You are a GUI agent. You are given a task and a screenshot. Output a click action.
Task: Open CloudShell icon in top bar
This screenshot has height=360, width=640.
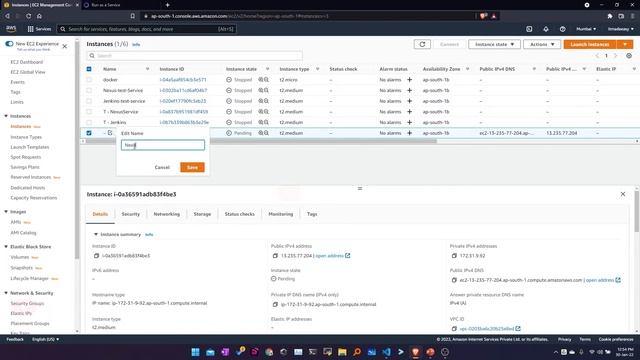pyautogui.click(x=529, y=29)
